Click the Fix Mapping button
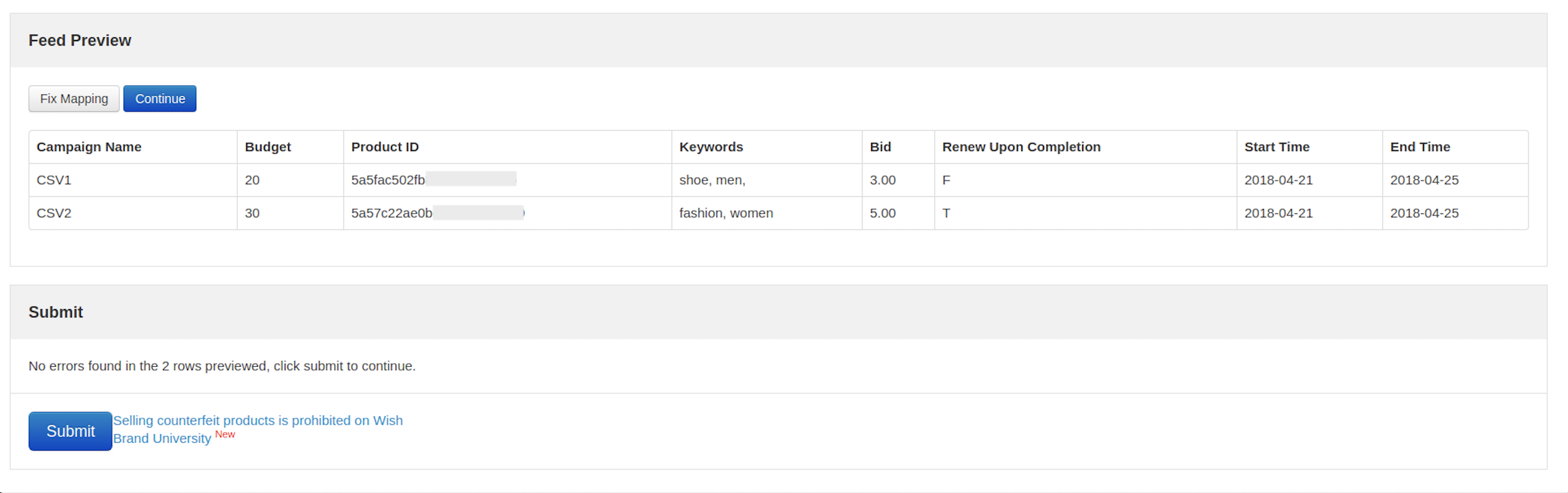The width and height of the screenshot is (1568, 493). click(x=74, y=99)
